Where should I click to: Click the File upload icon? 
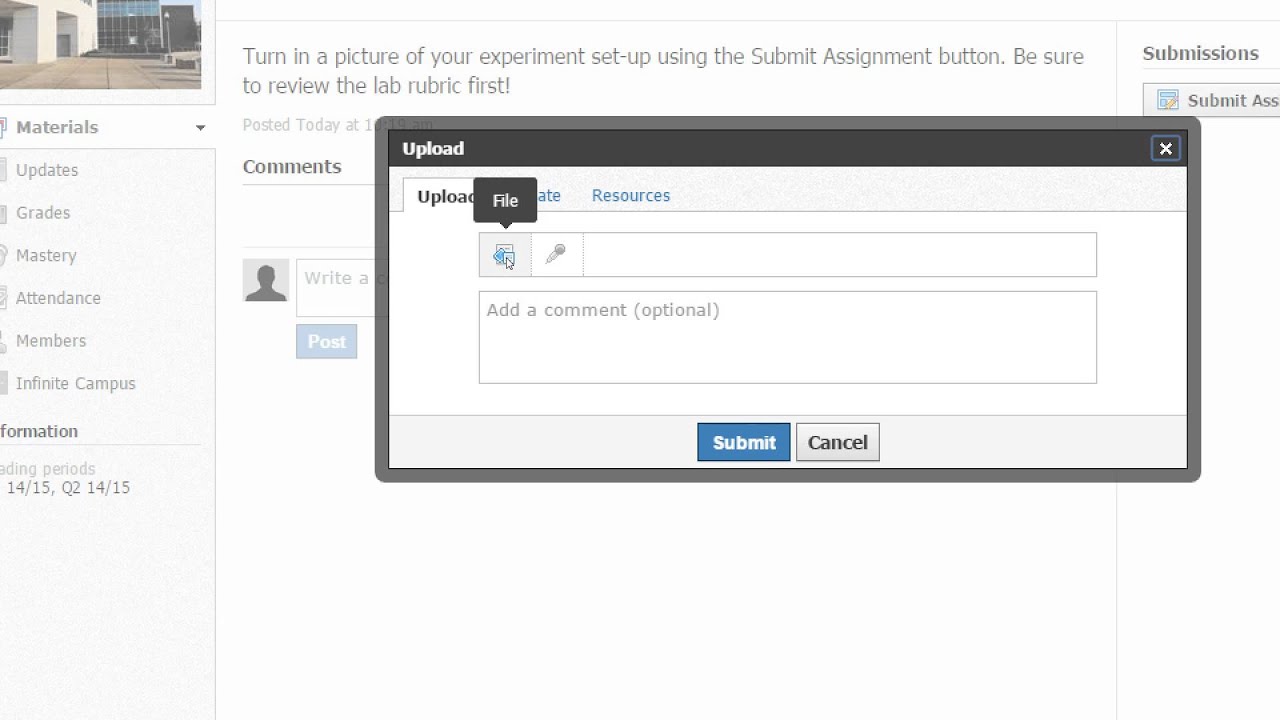pyautogui.click(x=504, y=256)
